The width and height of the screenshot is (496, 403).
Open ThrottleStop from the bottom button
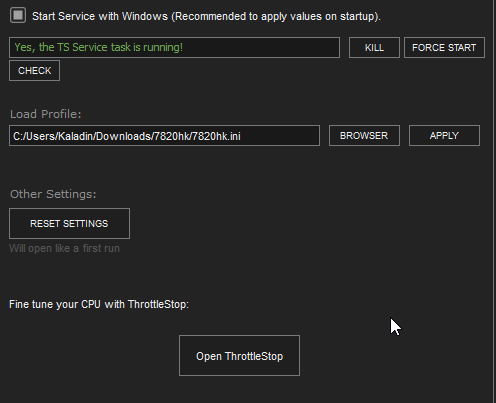(x=239, y=356)
